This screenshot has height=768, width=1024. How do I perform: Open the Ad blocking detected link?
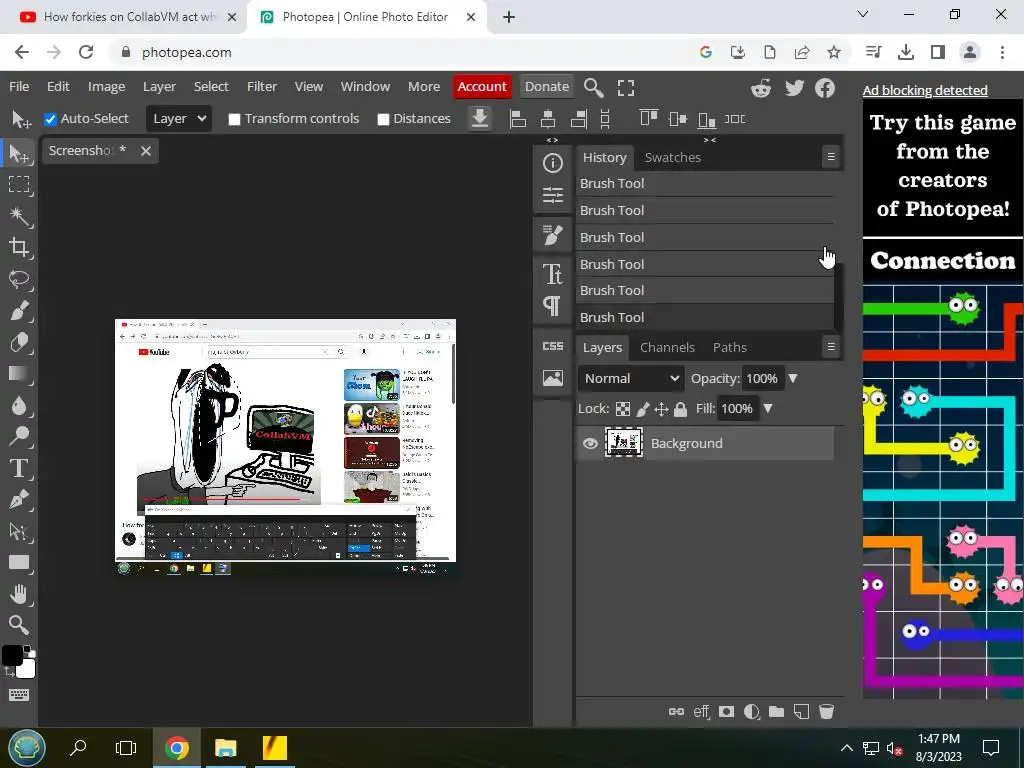925,91
